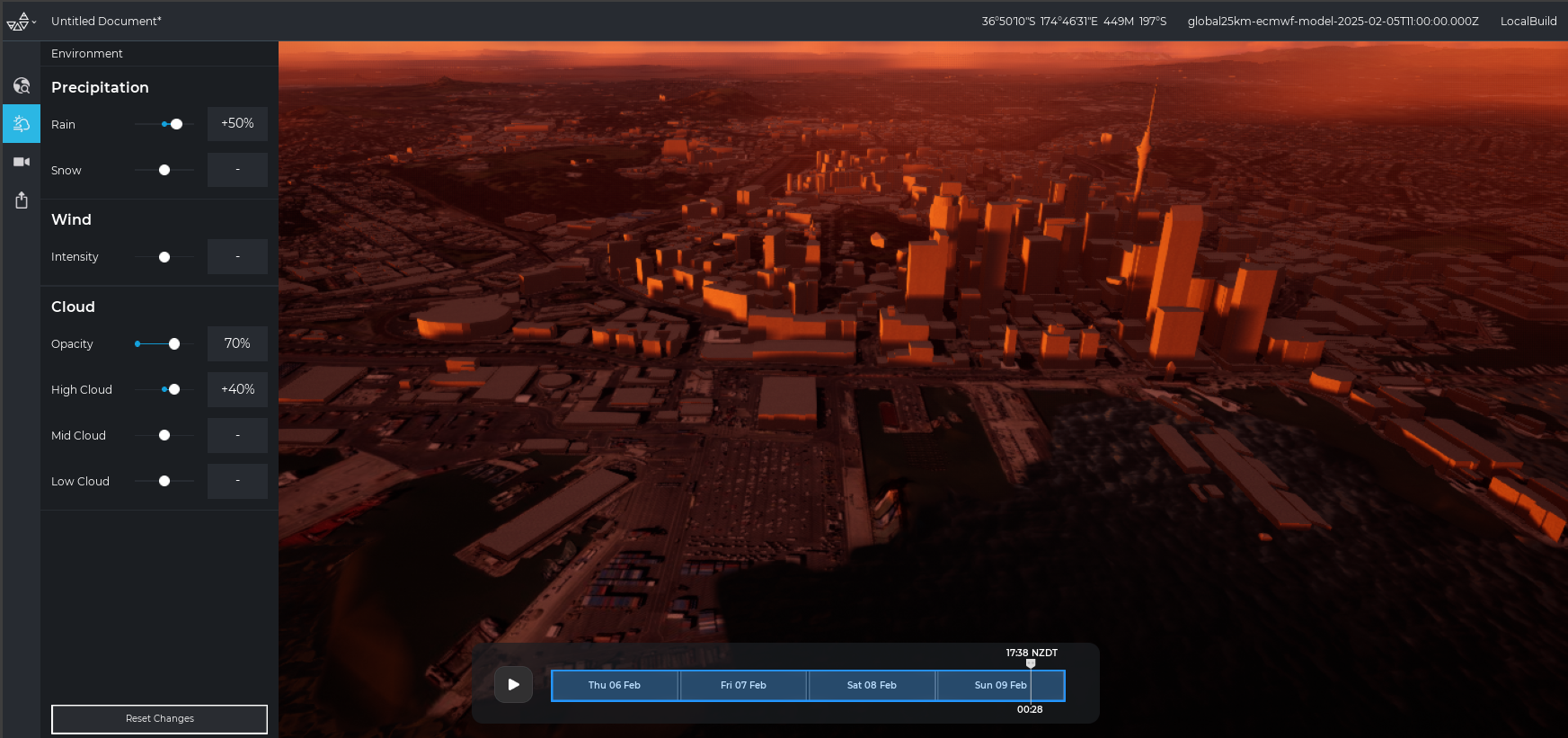Edit the Snow value field
The width and height of the screenshot is (1568, 738).
coord(237,170)
